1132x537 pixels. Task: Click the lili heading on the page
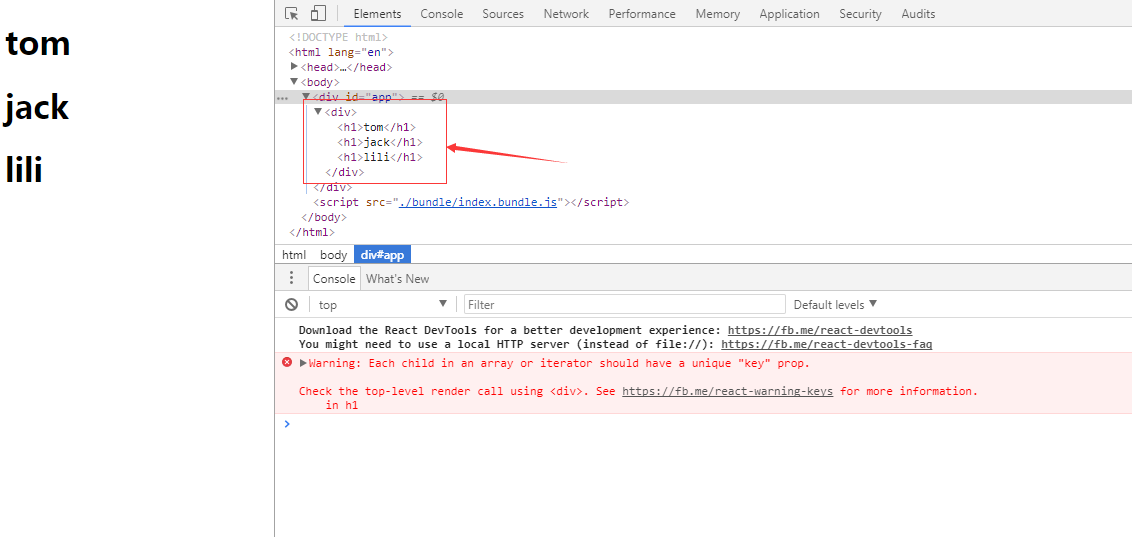24,170
